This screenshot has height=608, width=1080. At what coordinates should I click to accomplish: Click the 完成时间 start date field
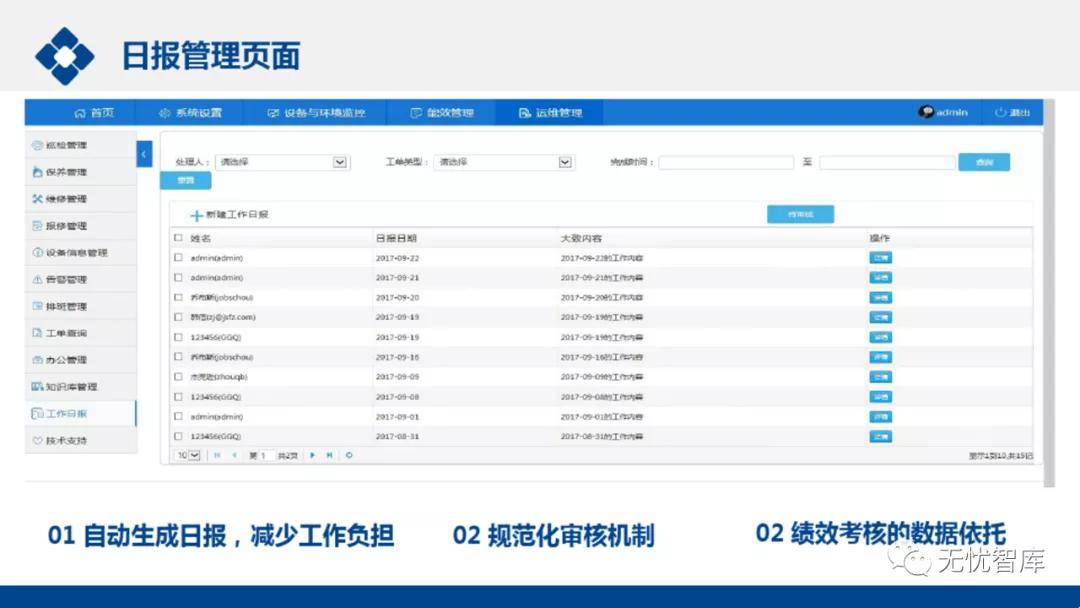[x=725, y=162]
